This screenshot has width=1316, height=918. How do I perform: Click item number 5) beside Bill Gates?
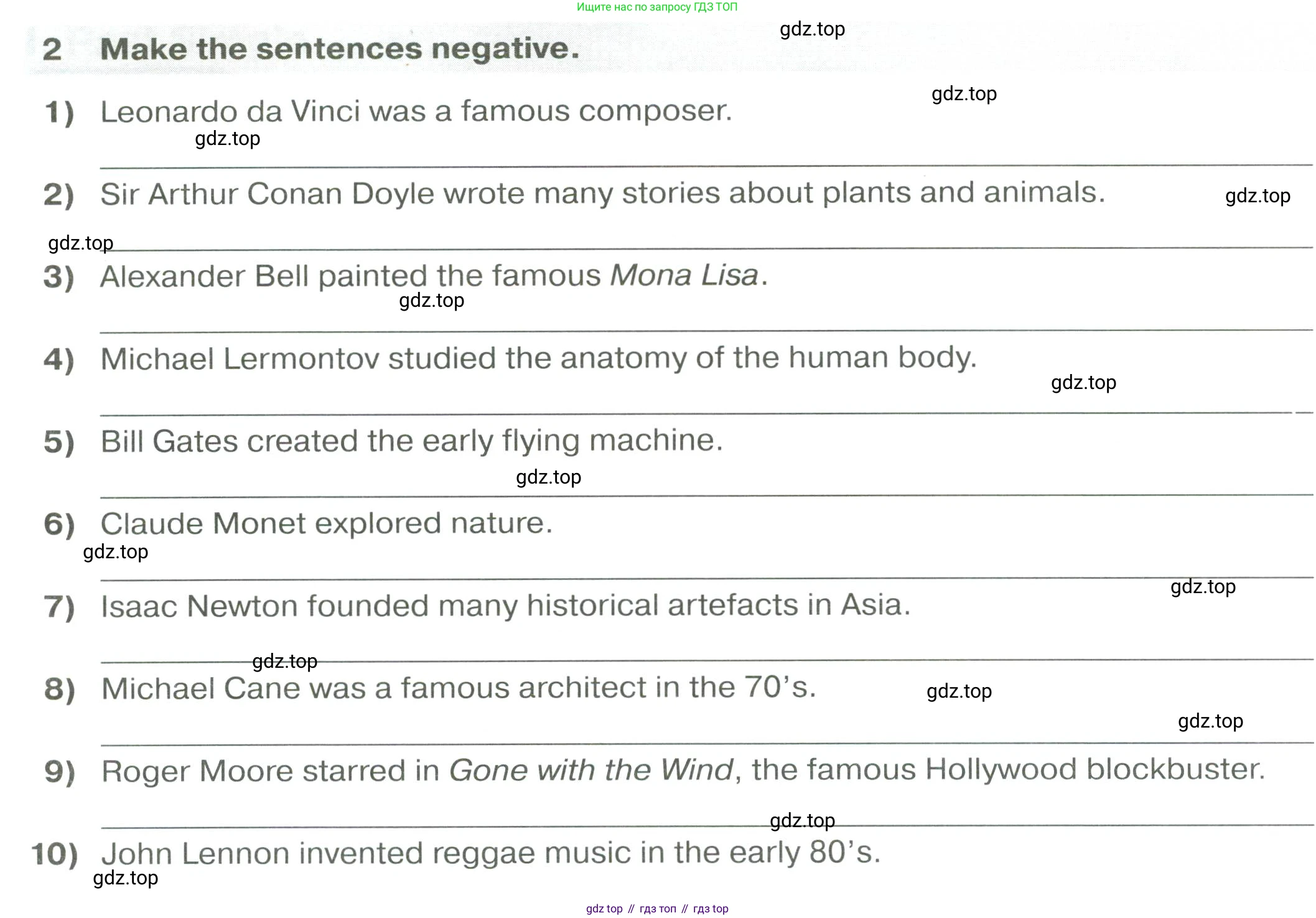59,442
